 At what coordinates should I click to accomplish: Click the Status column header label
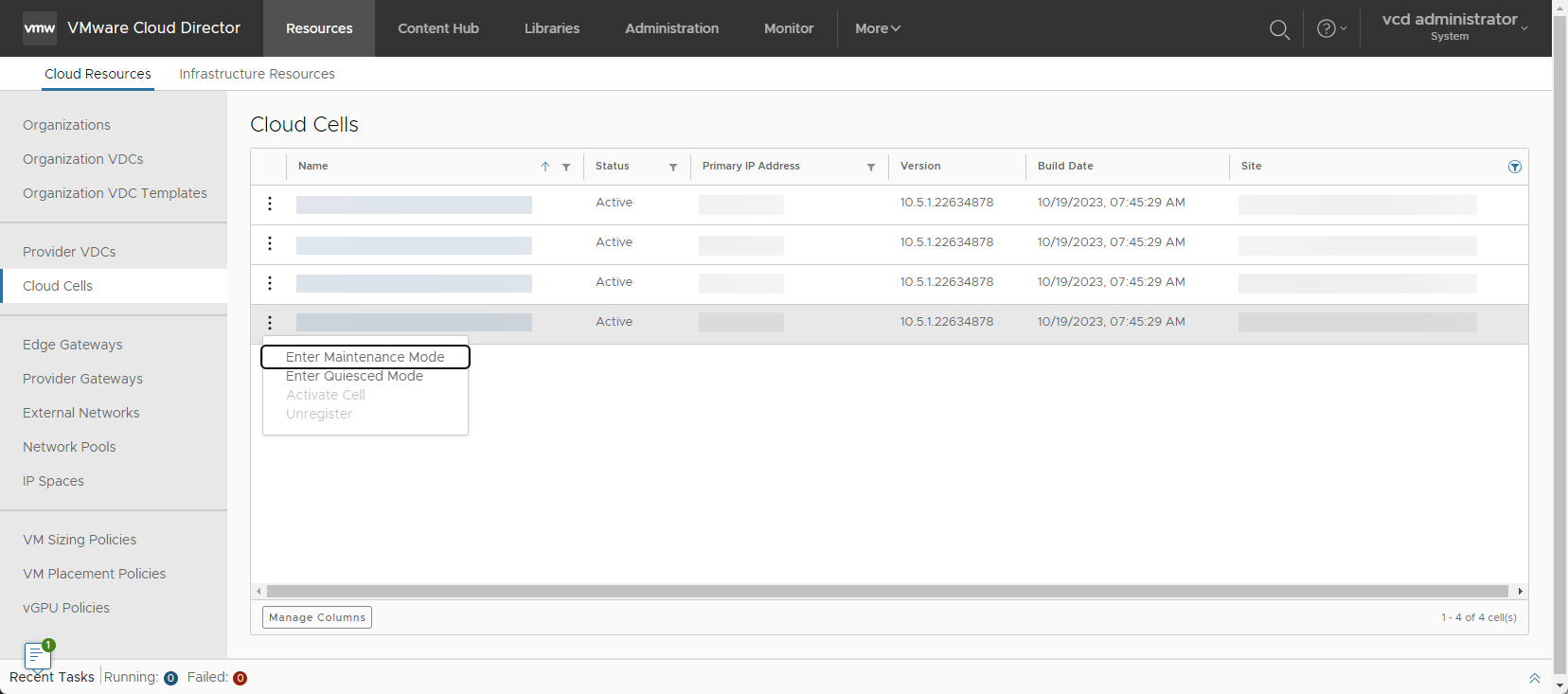(x=612, y=166)
